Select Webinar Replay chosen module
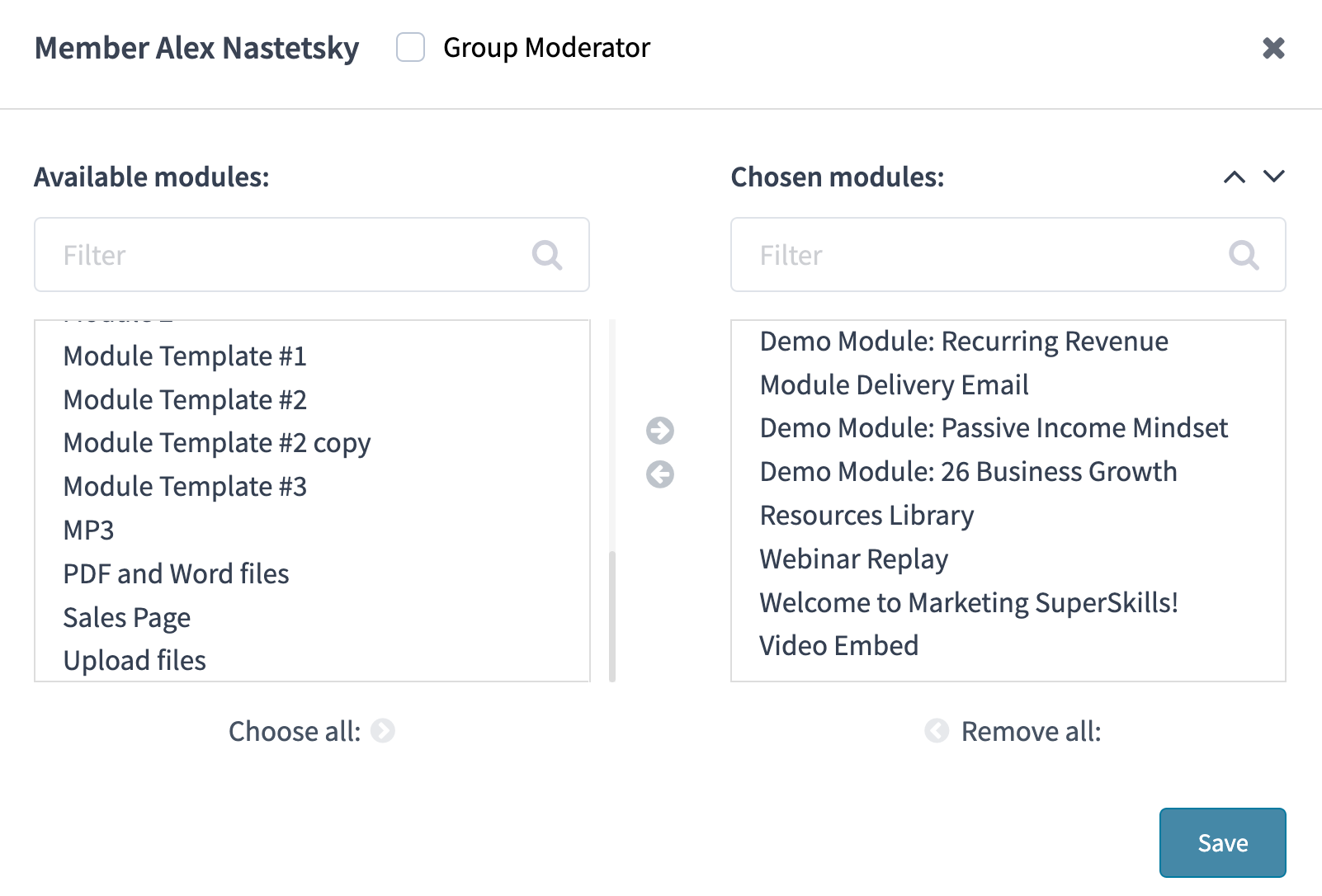This screenshot has width=1322, height=896. coord(854,559)
